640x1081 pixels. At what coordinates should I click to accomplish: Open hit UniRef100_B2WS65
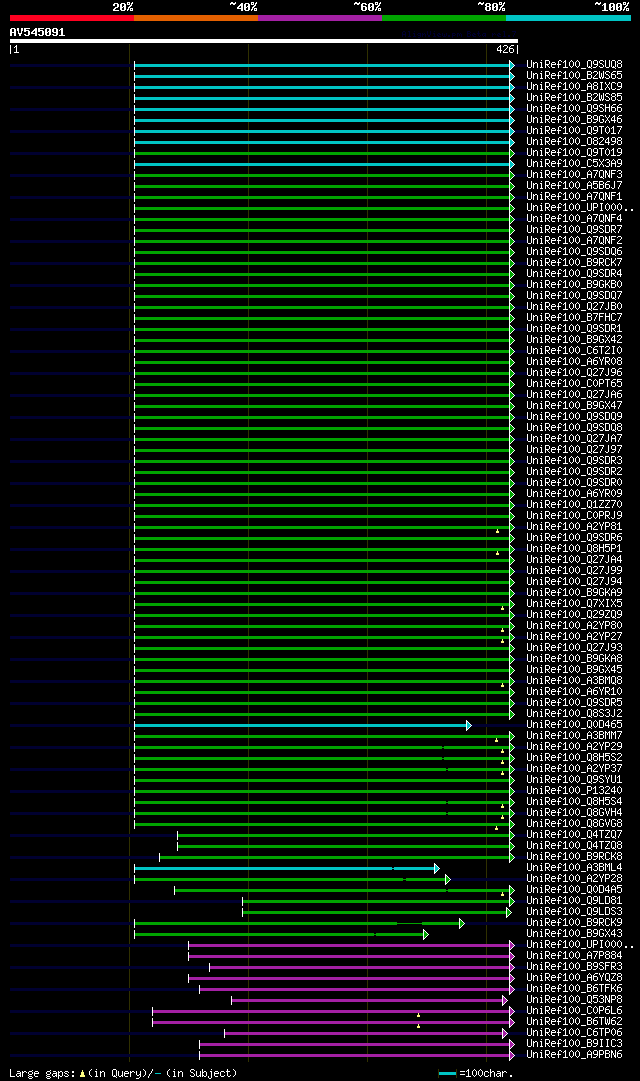click(x=574, y=76)
